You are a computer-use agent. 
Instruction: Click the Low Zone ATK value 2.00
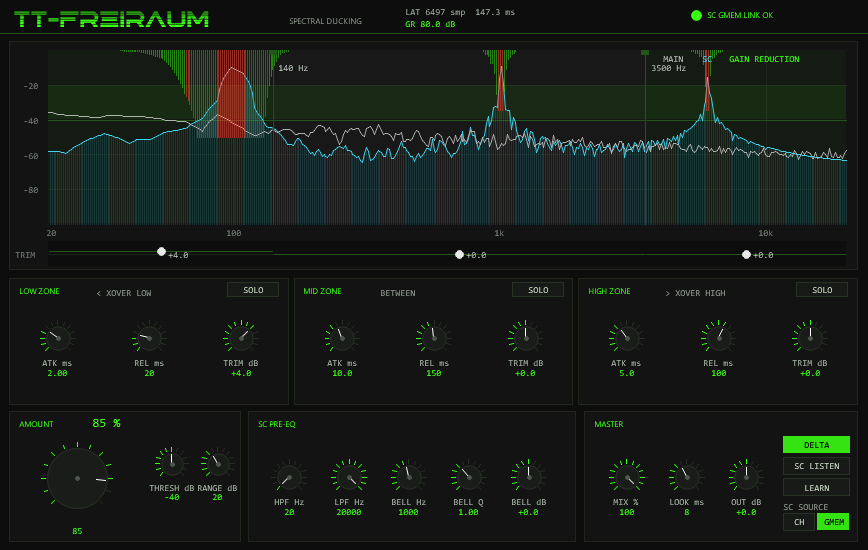58,373
